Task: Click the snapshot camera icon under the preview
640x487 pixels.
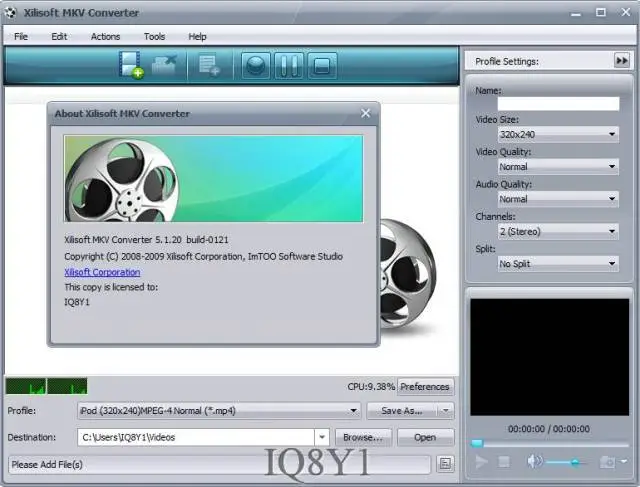Action: pyautogui.click(x=607, y=462)
